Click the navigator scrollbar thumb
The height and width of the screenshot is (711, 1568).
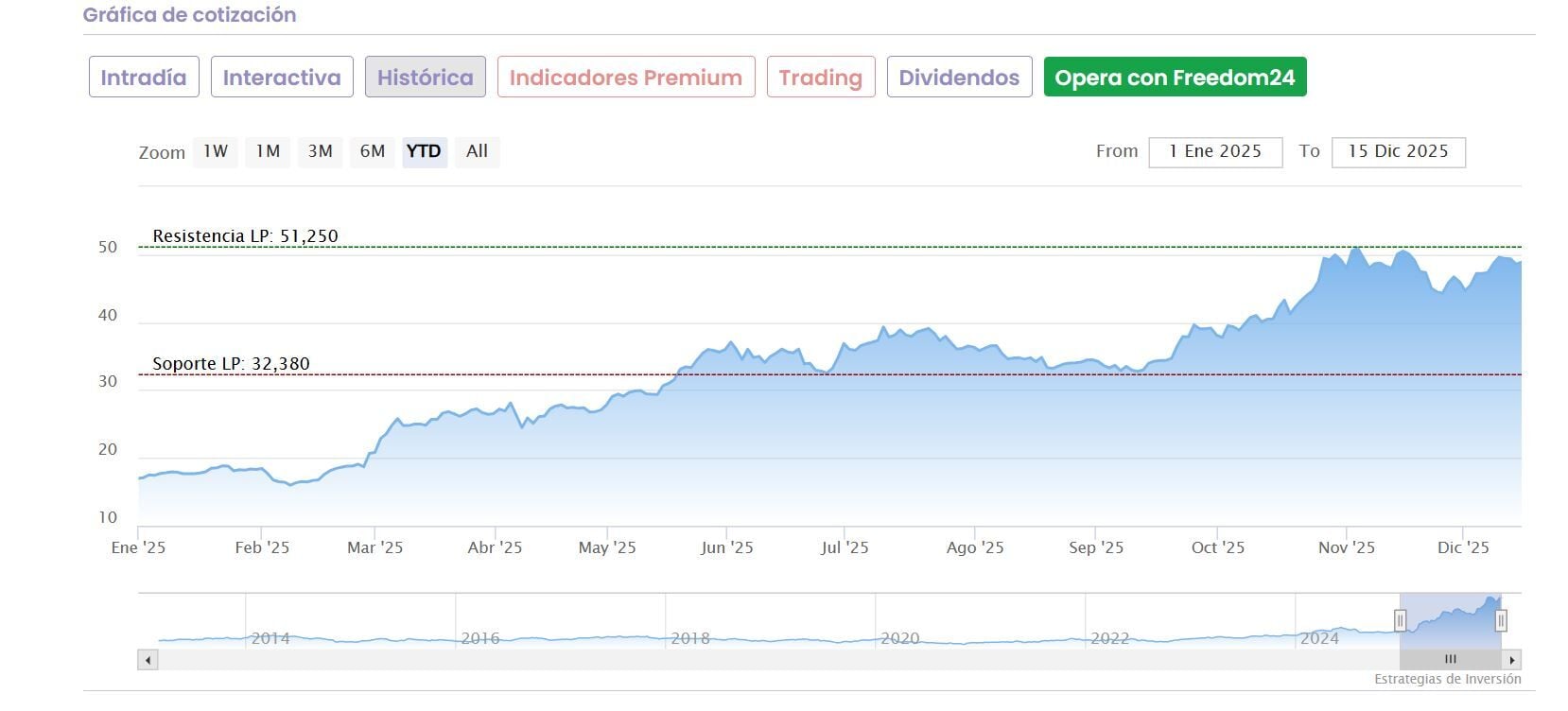click(x=1450, y=660)
